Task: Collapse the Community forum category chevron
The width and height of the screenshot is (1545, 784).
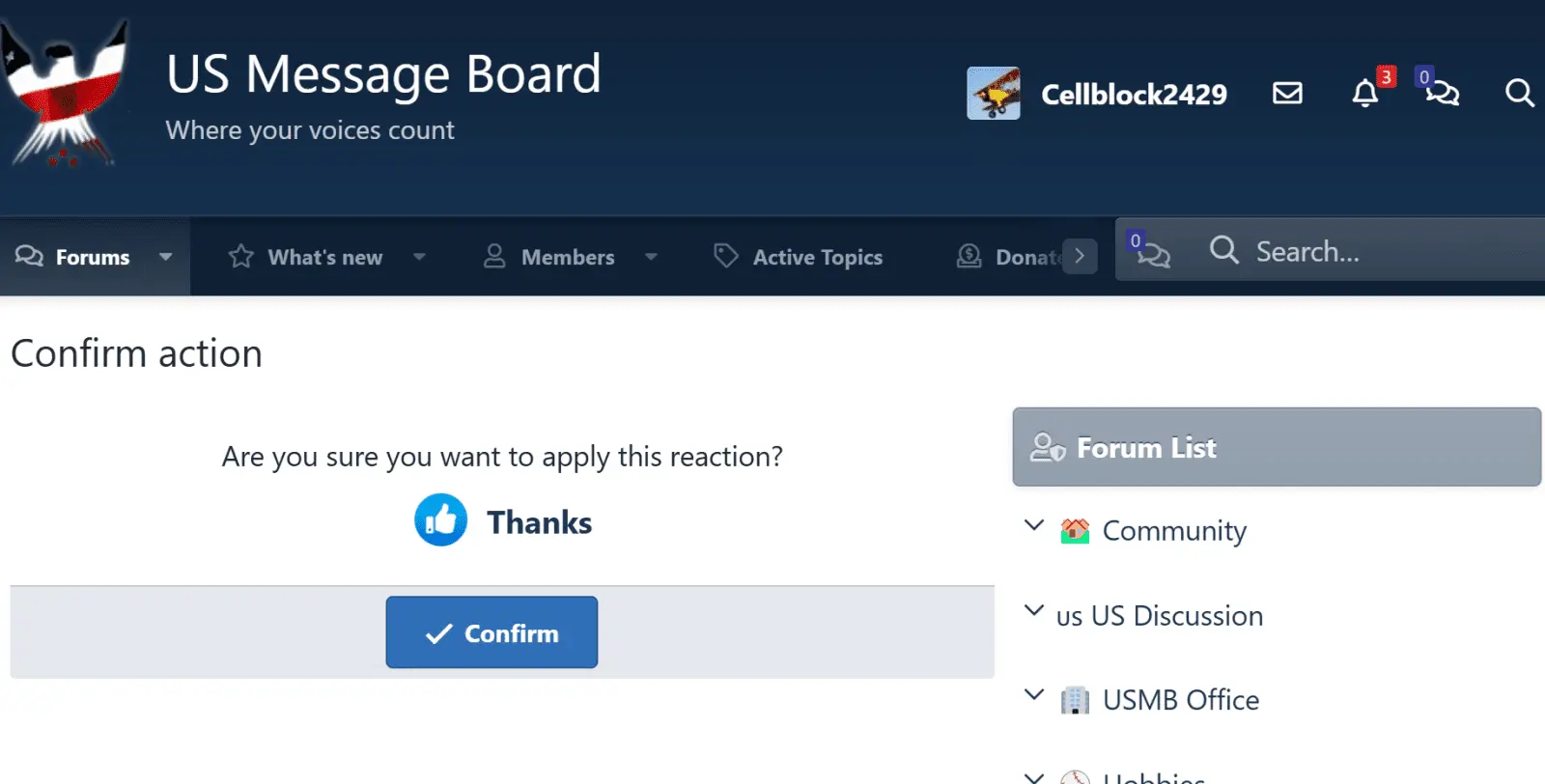Action: tap(1034, 526)
